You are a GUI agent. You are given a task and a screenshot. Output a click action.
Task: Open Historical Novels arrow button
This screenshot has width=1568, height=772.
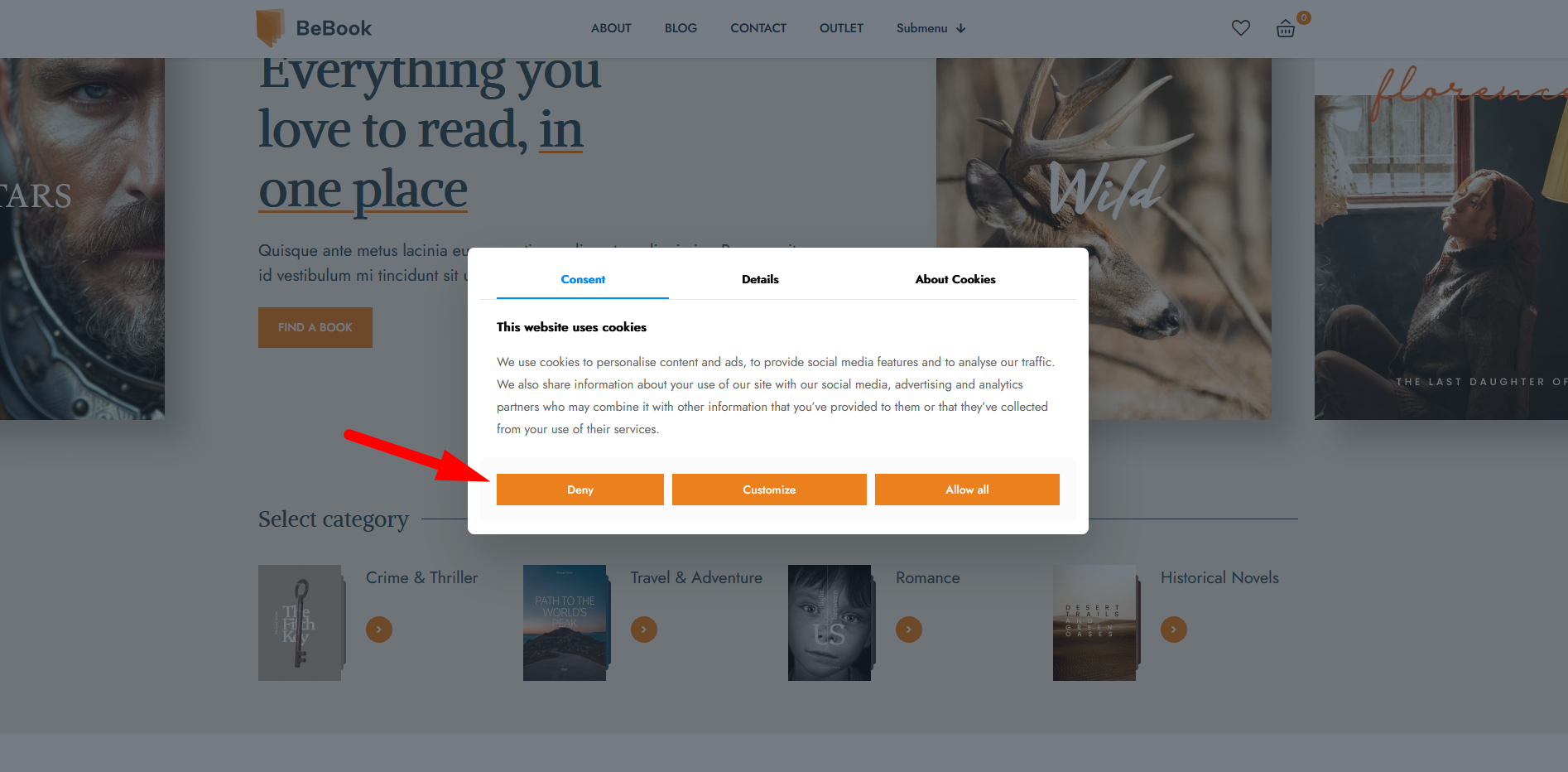1174,630
